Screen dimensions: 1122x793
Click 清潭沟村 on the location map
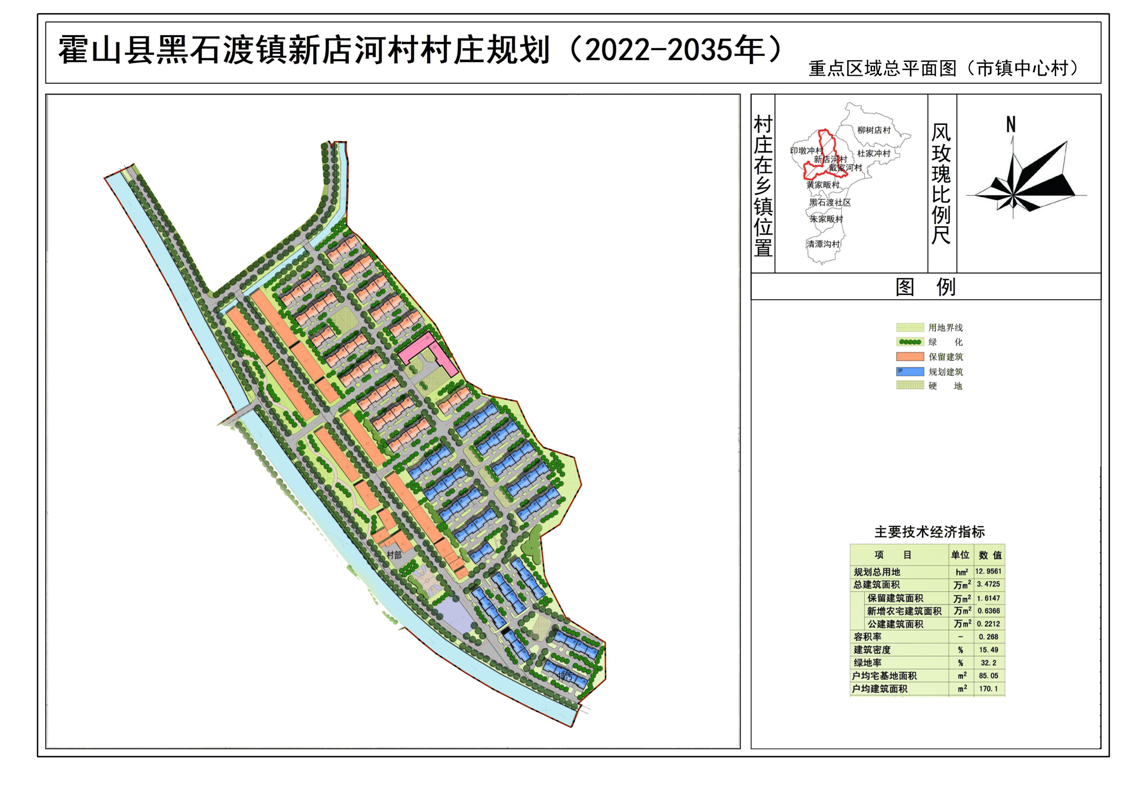tap(825, 243)
